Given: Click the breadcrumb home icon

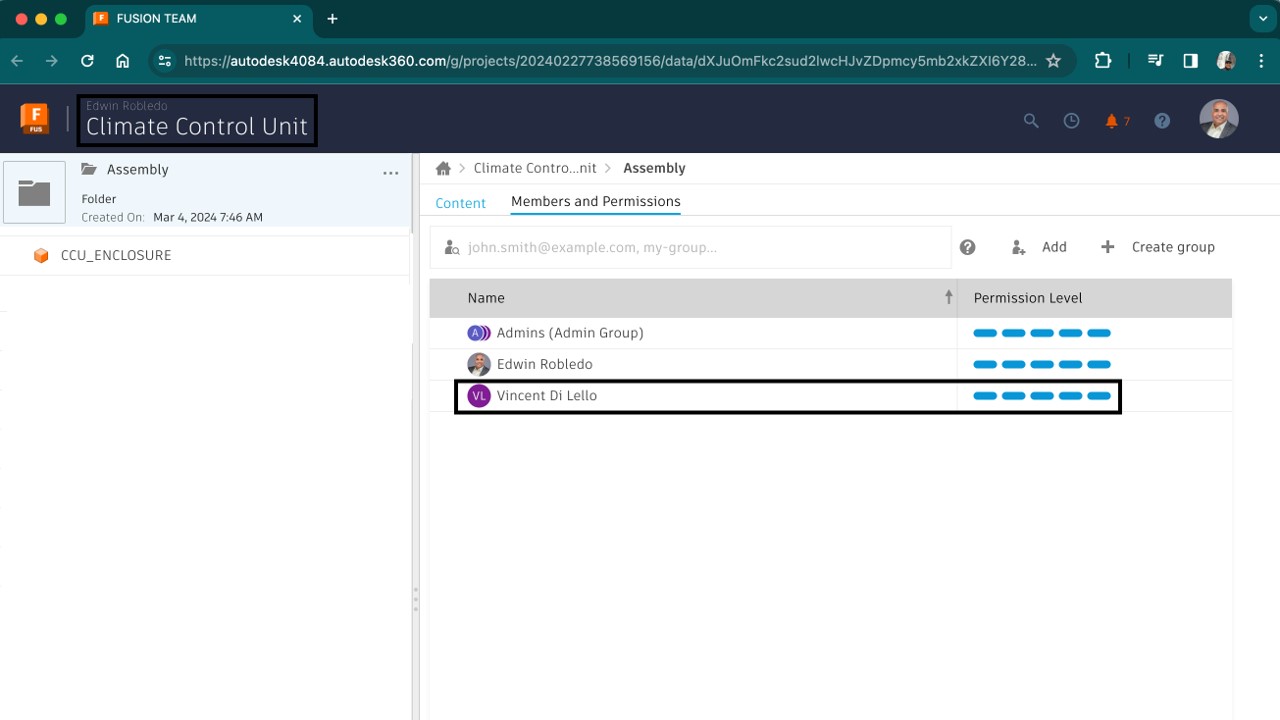Looking at the screenshot, I should click(x=442, y=168).
